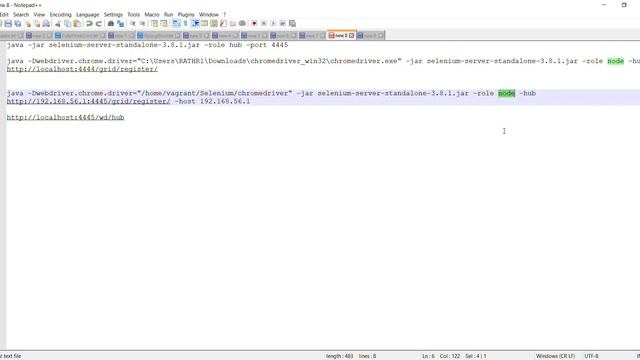Click the Close document toolbar icon
This screenshot has height=360, width=640.
(x=28, y=24)
